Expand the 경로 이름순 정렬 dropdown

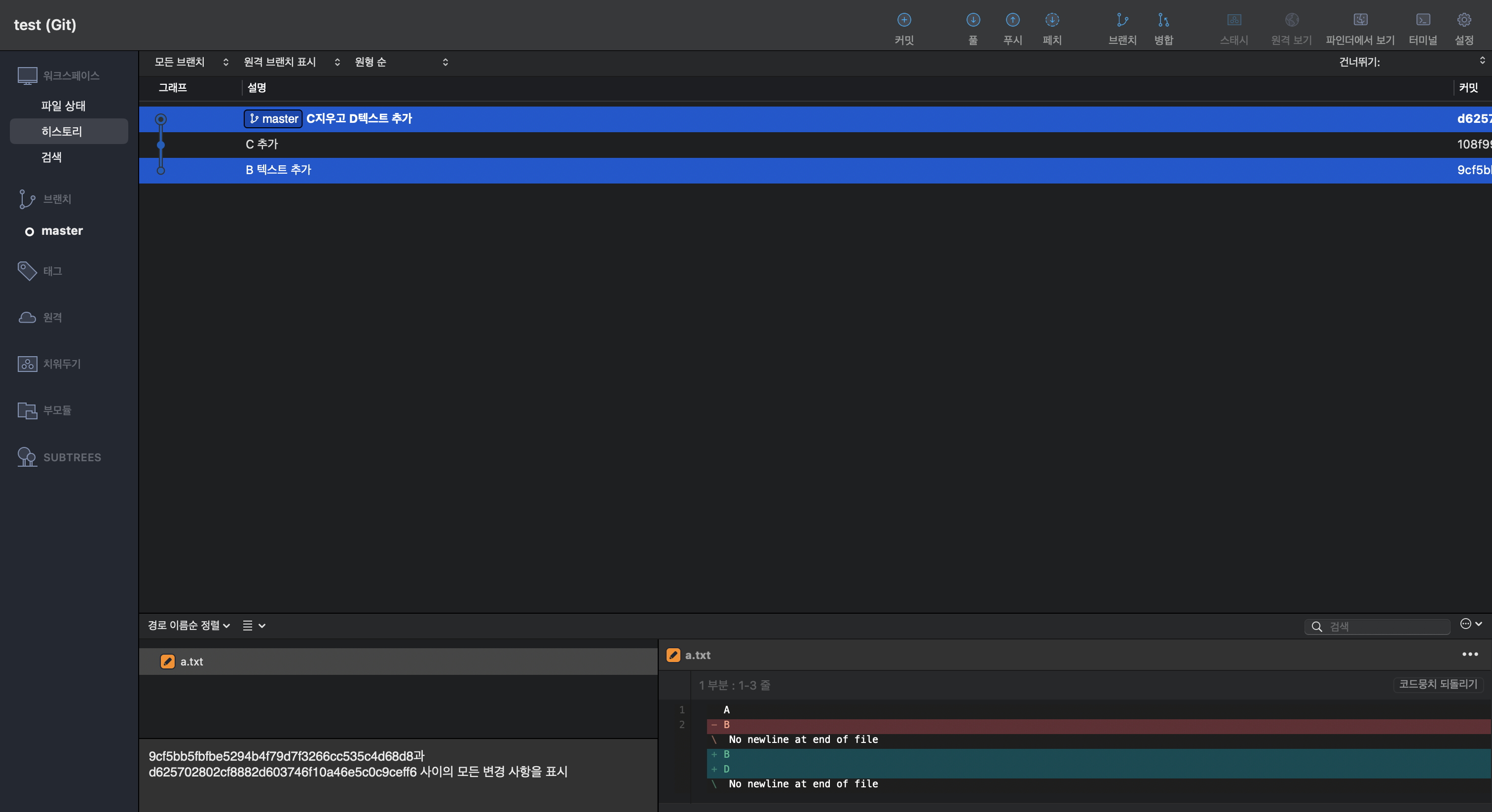click(x=189, y=626)
